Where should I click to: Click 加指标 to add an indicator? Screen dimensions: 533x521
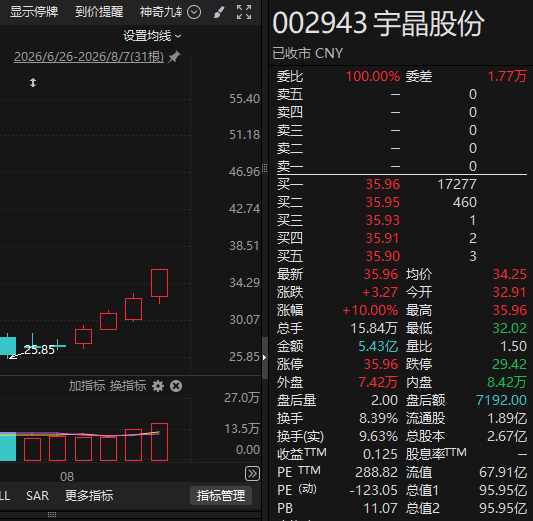point(87,386)
